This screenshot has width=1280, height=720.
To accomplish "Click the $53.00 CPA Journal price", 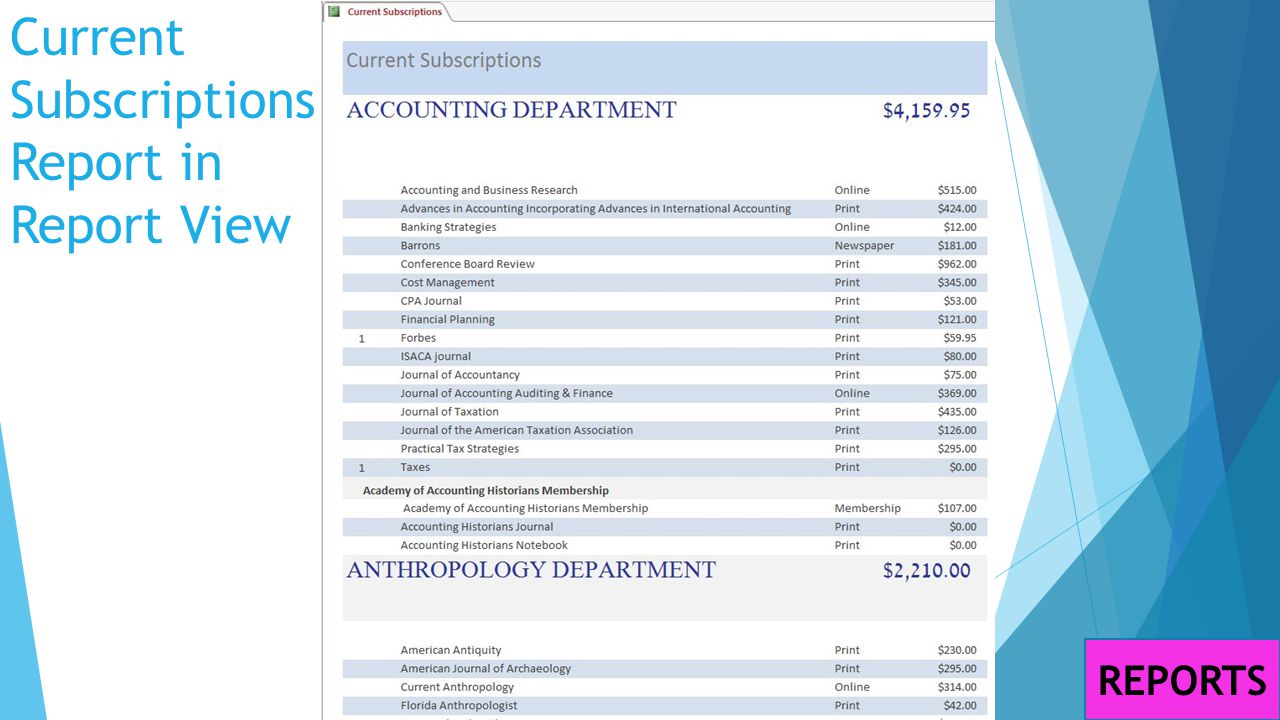I will [960, 301].
